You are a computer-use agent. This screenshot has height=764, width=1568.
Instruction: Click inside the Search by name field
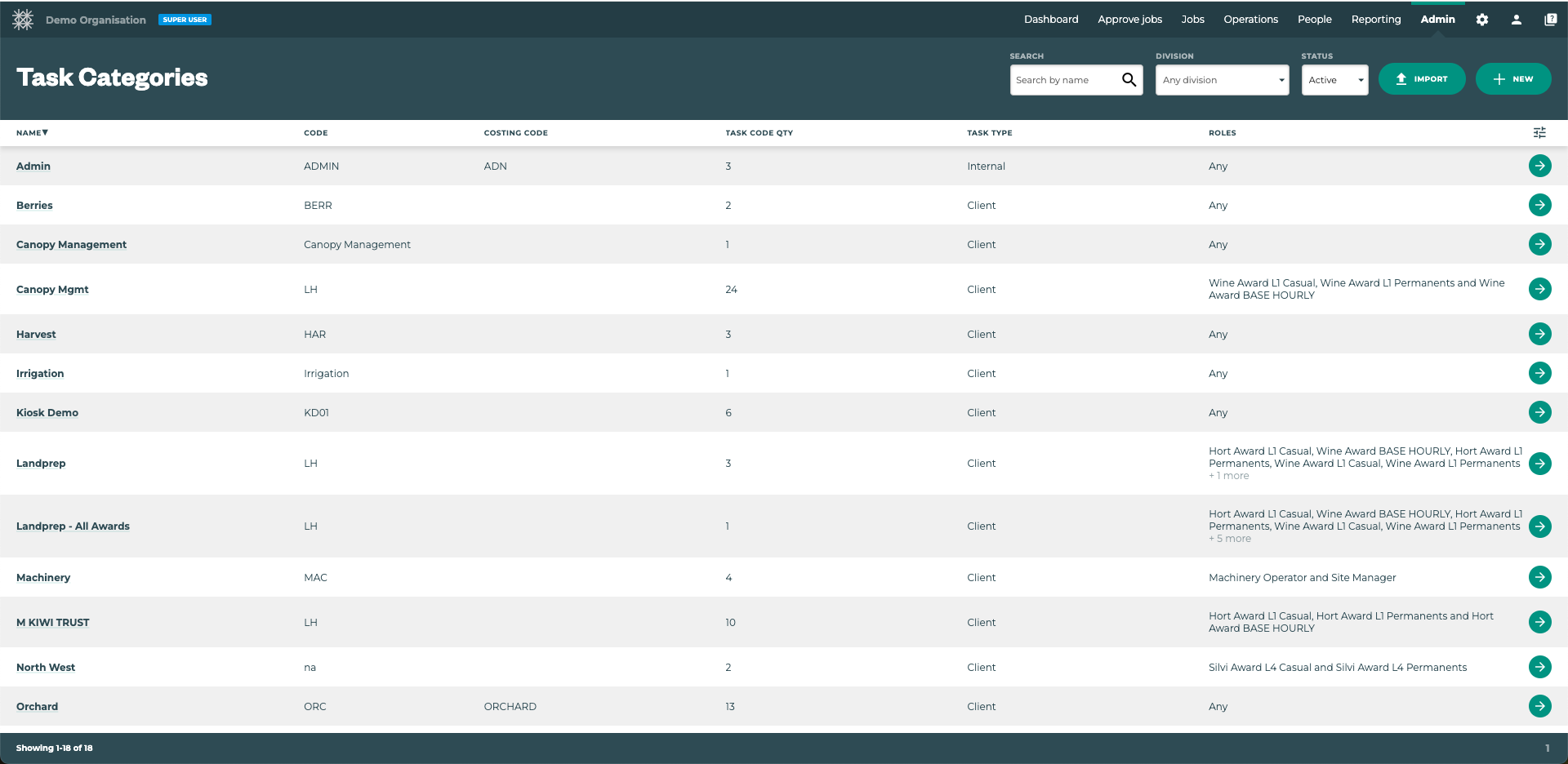tap(1062, 79)
